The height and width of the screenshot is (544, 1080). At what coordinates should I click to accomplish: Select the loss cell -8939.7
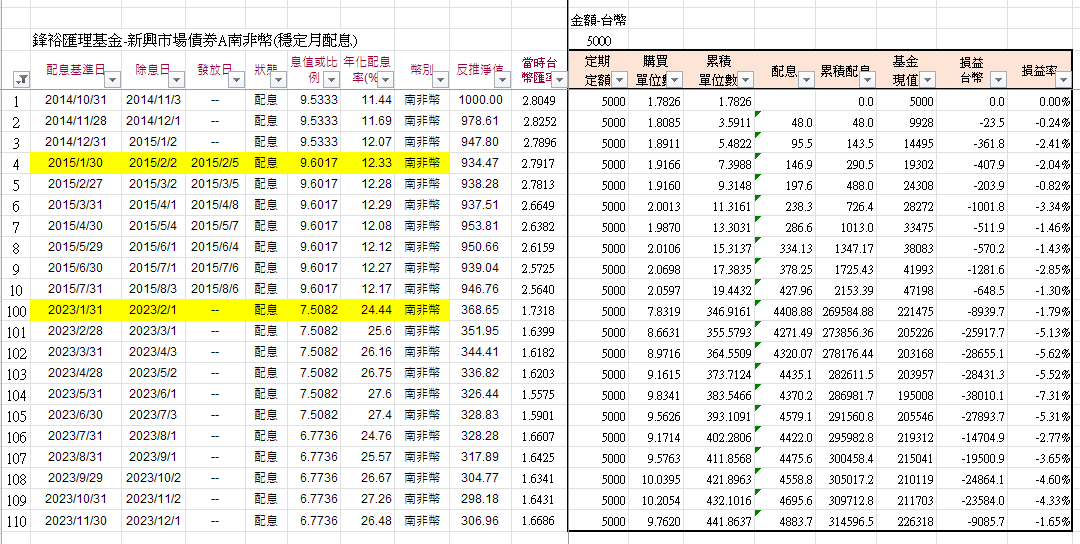972,310
